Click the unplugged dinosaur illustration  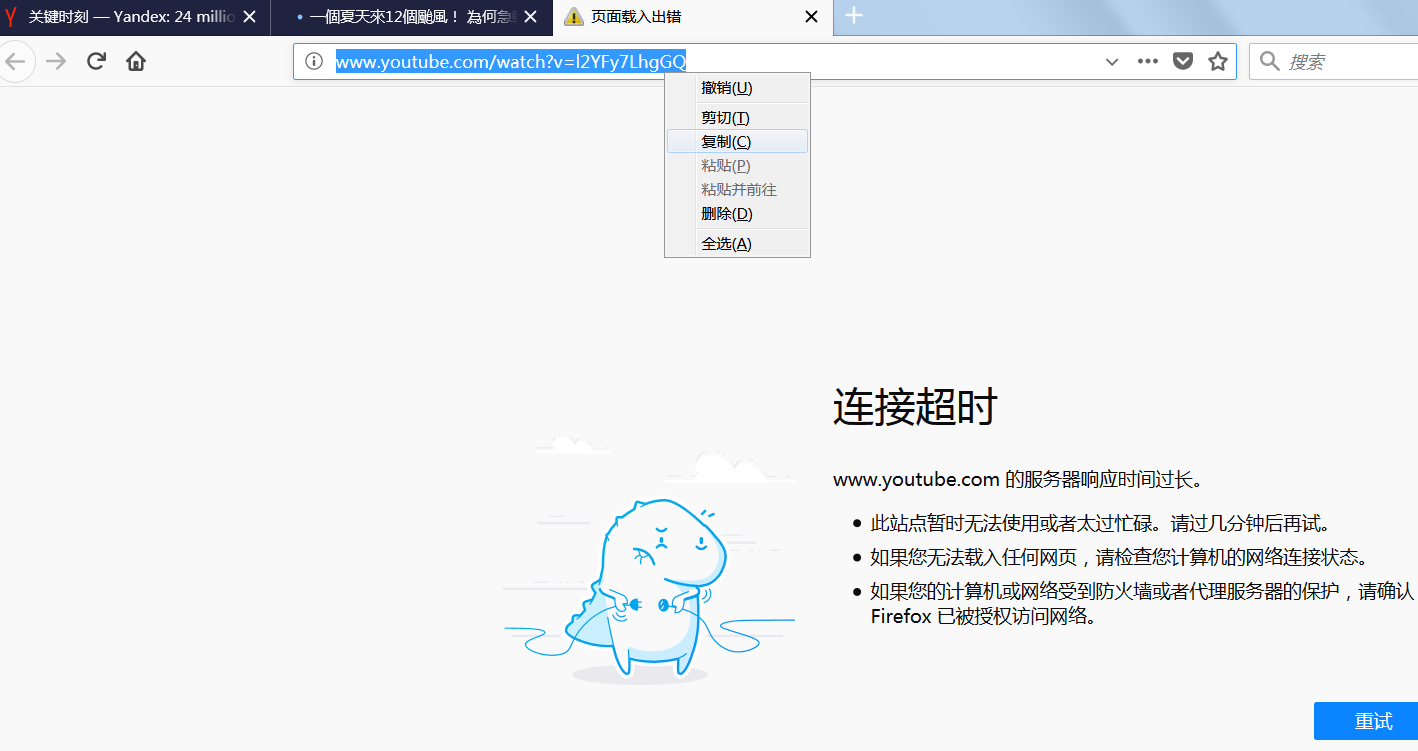tap(650, 560)
